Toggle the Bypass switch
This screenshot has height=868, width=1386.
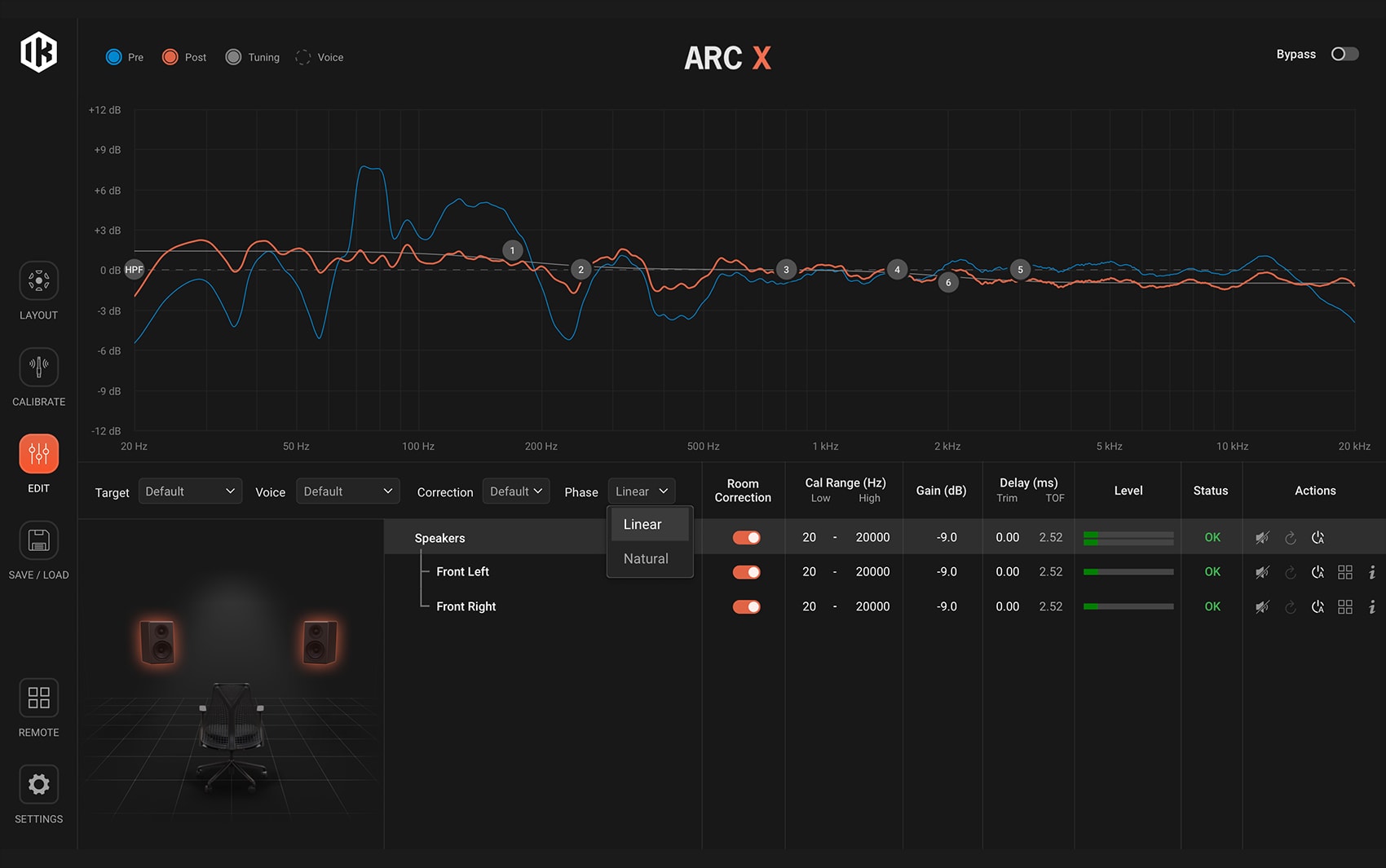(x=1344, y=54)
